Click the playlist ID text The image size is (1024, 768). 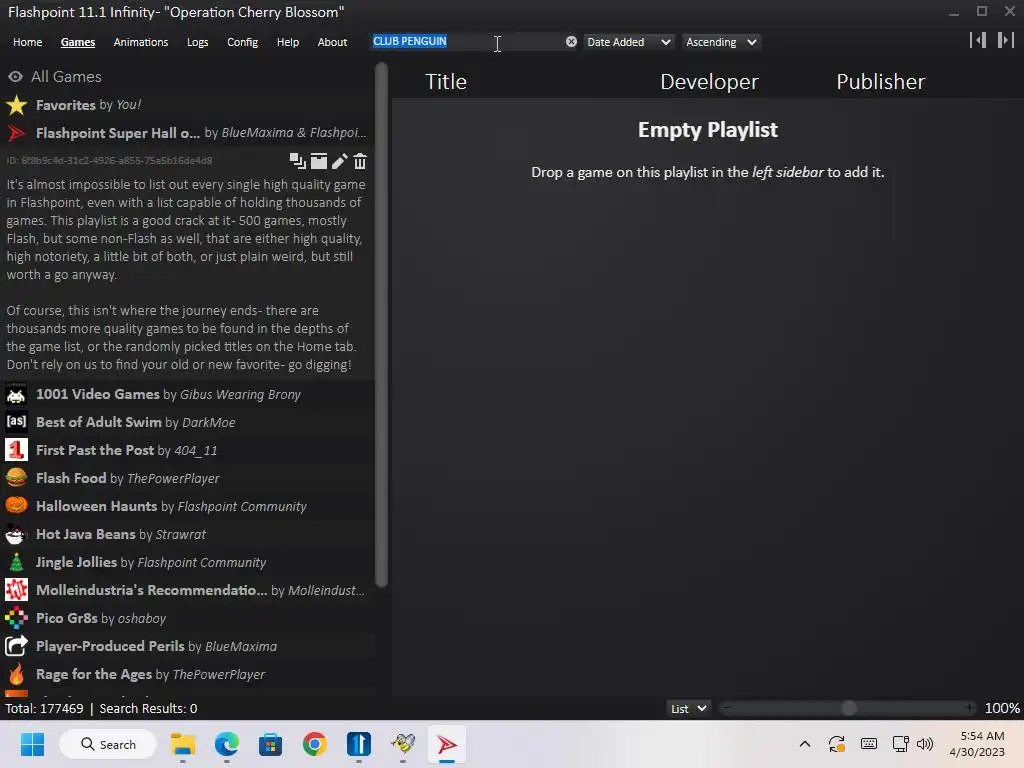point(109,161)
